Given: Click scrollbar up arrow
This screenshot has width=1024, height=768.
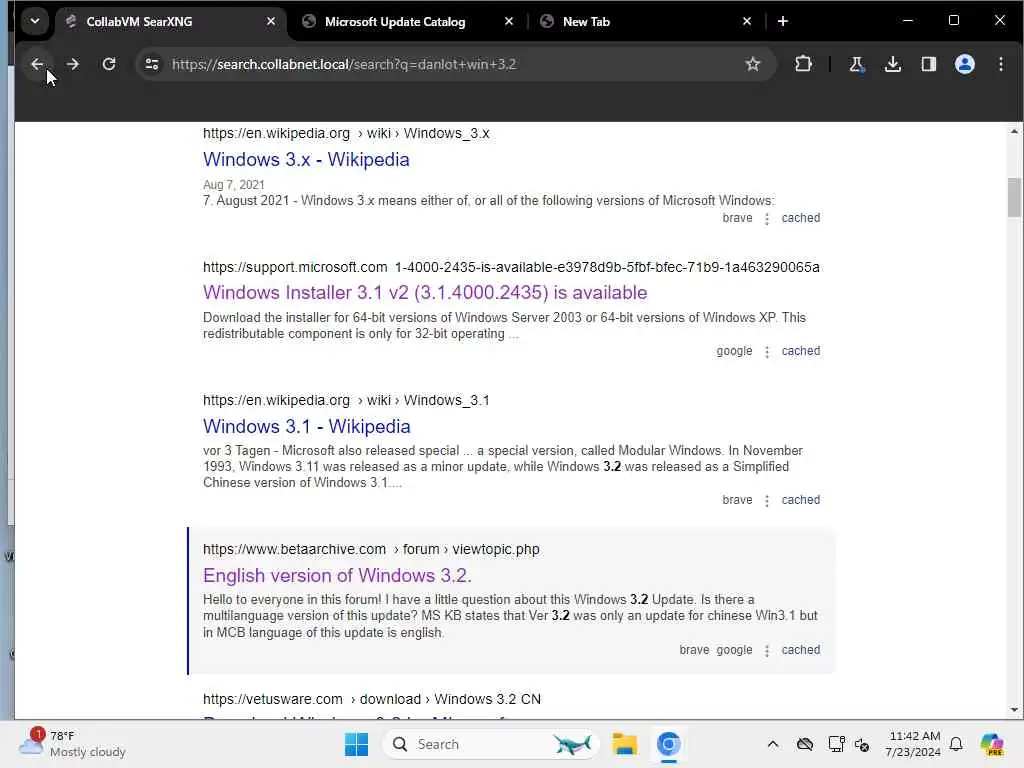Looking at the screenshot, I should coord(1014,131).
